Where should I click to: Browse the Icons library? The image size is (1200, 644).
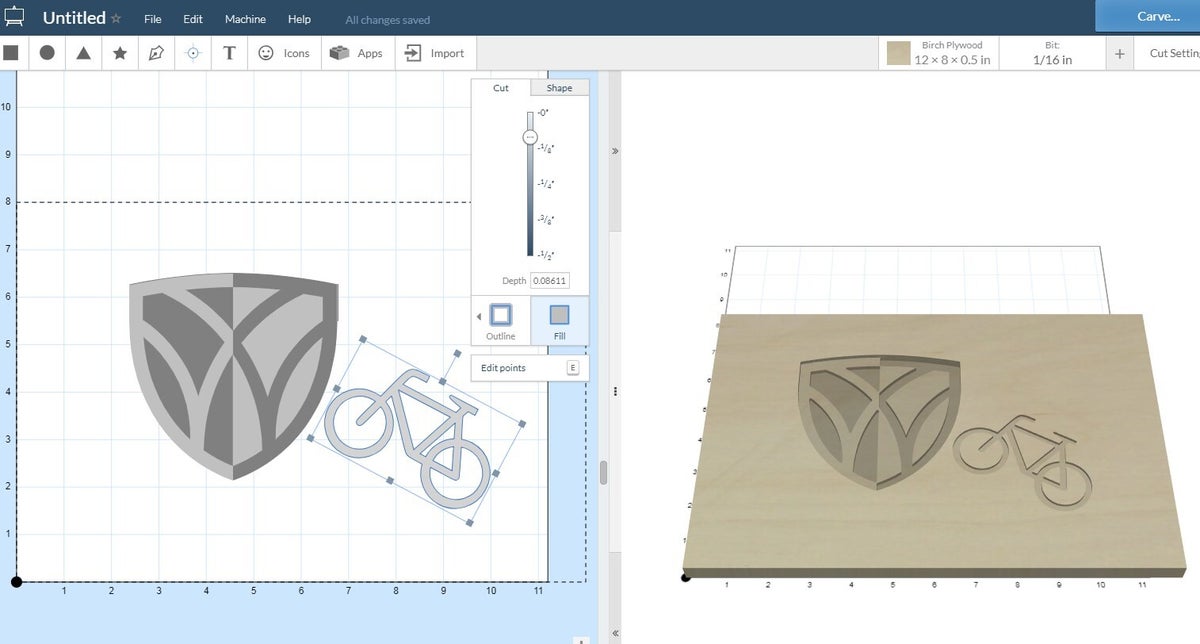(284, 53)
